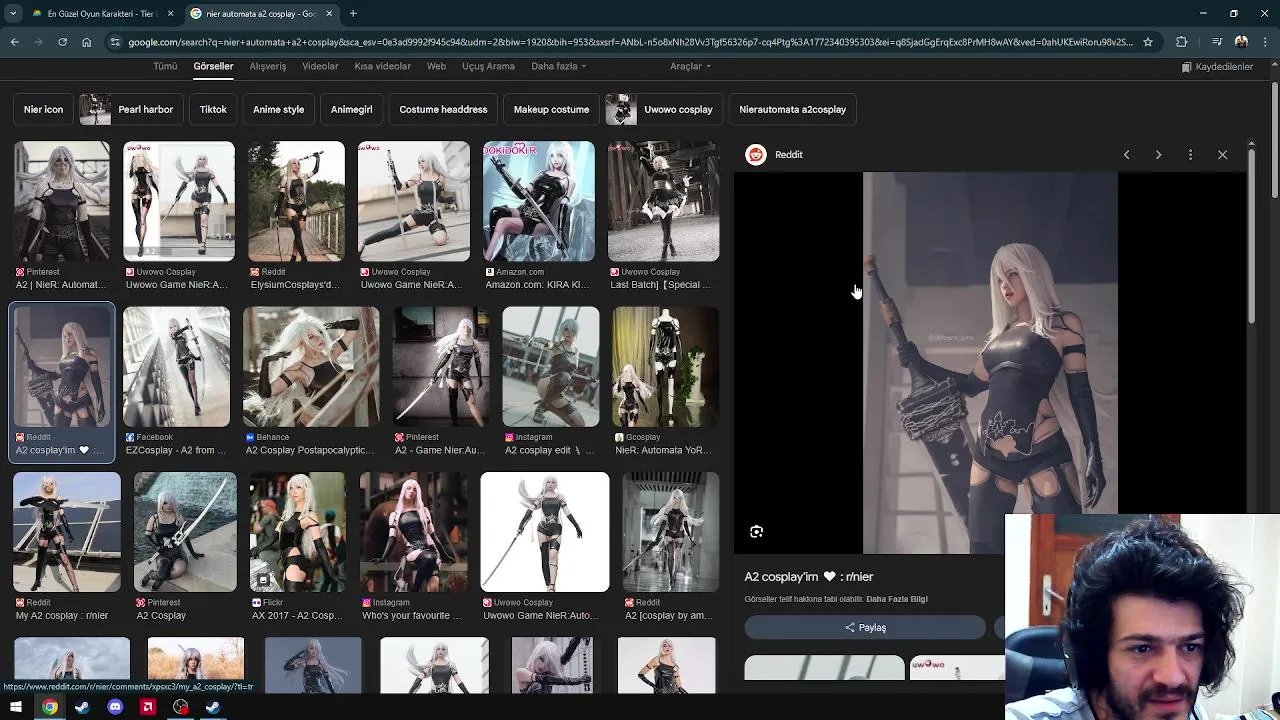Open Behance A2 Cosplay Postapocalyptic thumbnail
Screen dimensions: 1280x720
(x=311, y=367)
